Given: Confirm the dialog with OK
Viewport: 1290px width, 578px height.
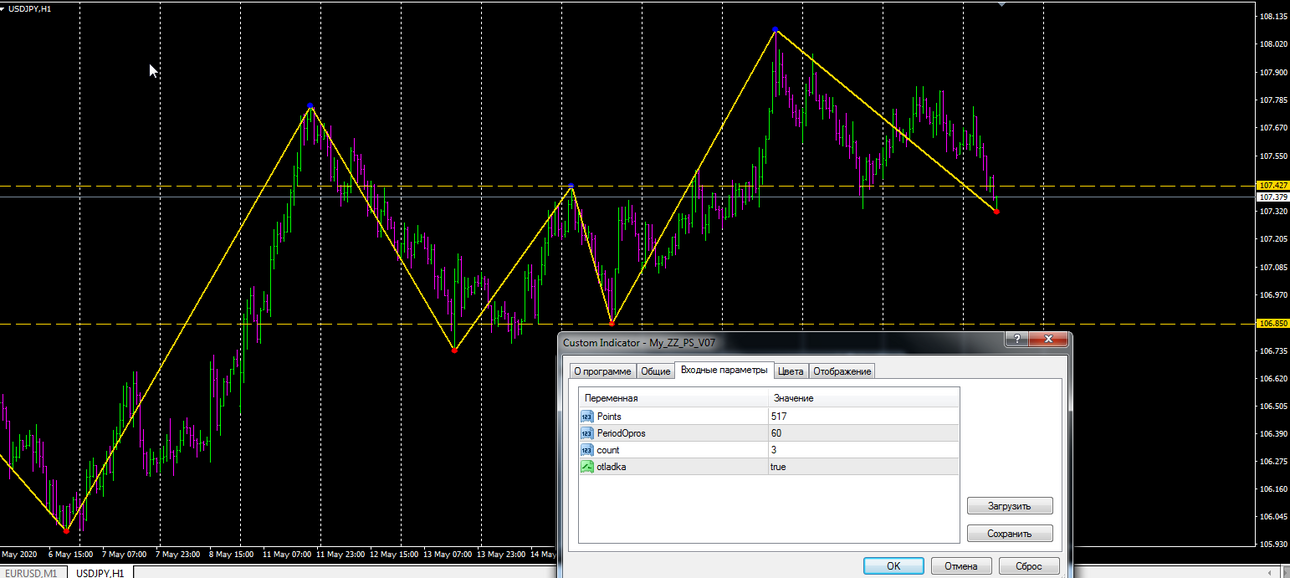Looking at the screenshot, I should [893, 566].
